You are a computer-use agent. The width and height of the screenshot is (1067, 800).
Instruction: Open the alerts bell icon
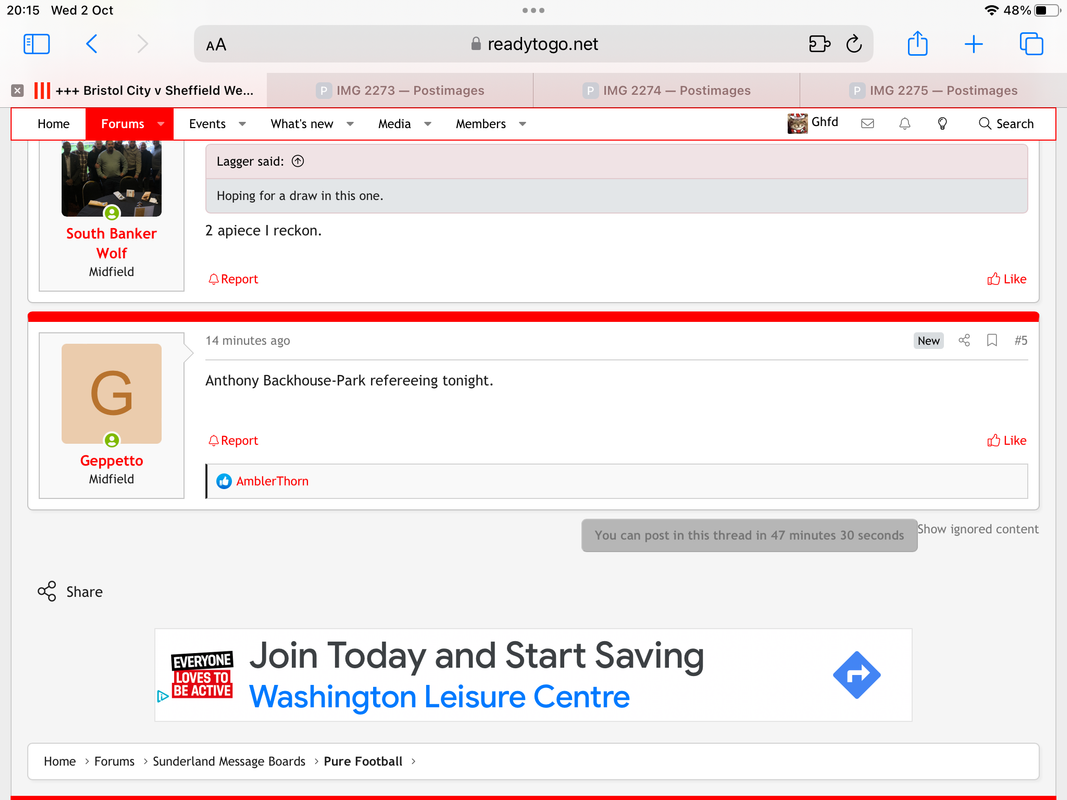point(904,124)
